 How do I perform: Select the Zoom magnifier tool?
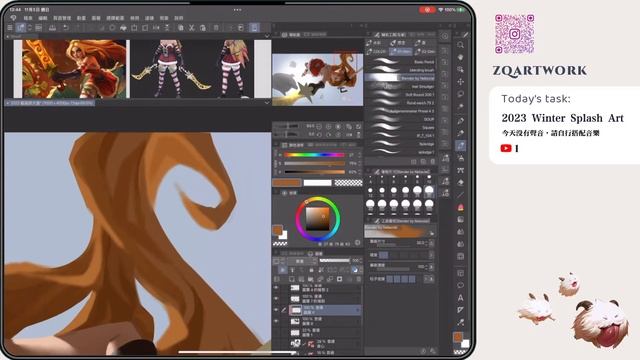460,45
